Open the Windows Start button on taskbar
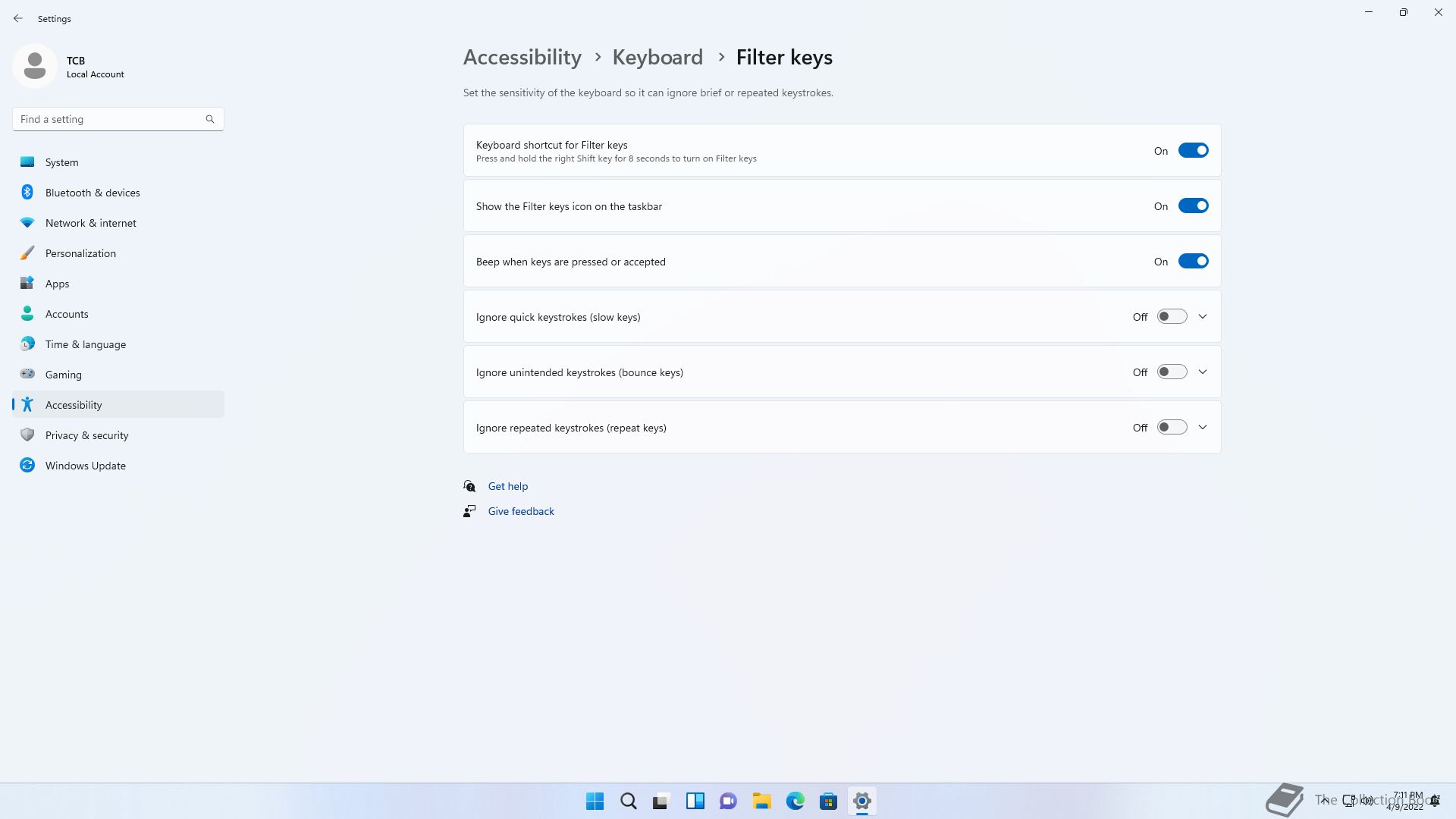Image resolution: width=1456 pixels, height=819 pixels. pyautogui.click(x=595, y=801)
